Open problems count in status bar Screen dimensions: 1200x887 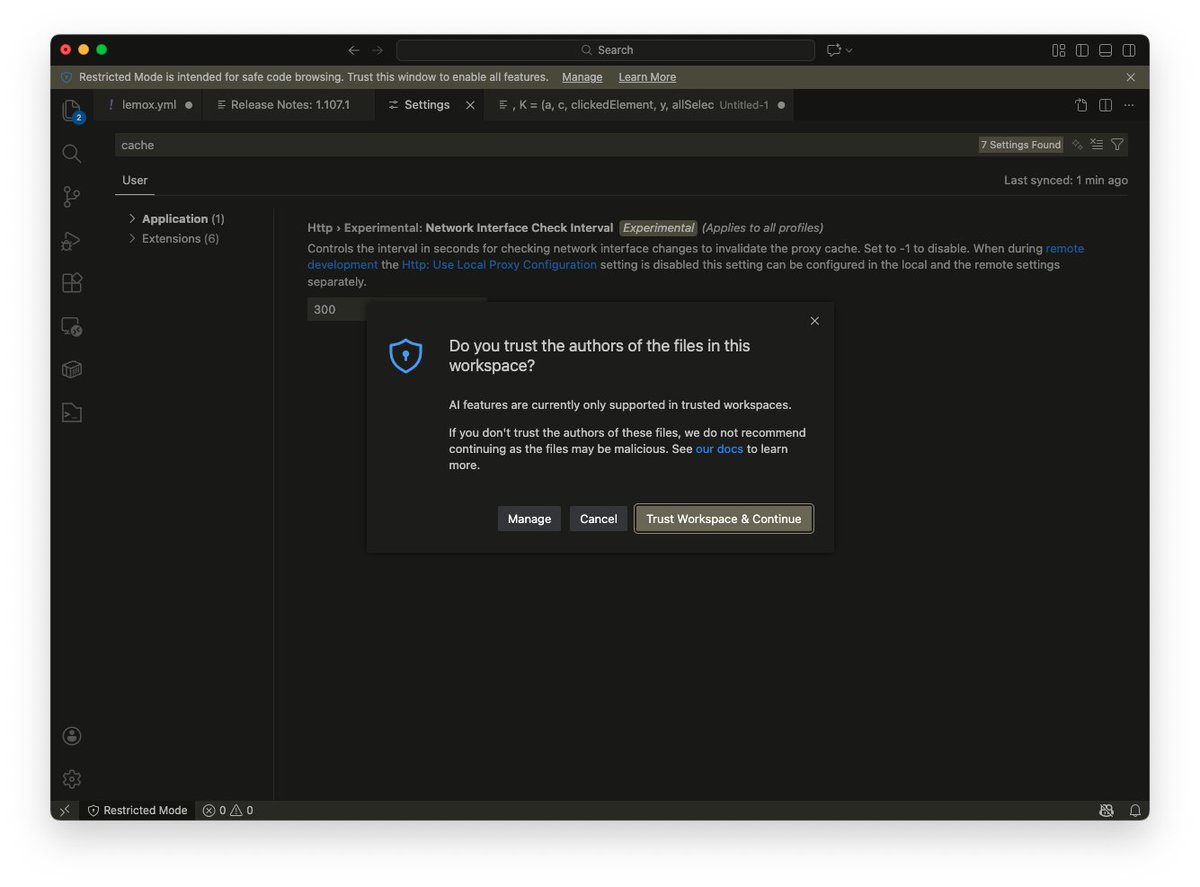pos(227,810)
